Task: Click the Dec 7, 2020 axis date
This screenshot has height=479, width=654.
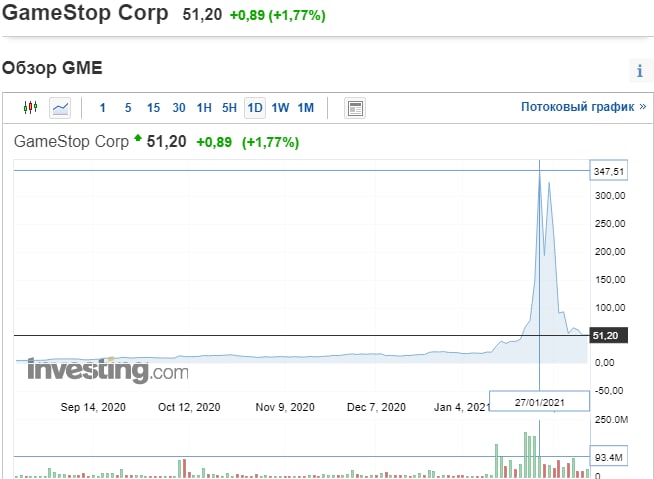Action: 376,407
